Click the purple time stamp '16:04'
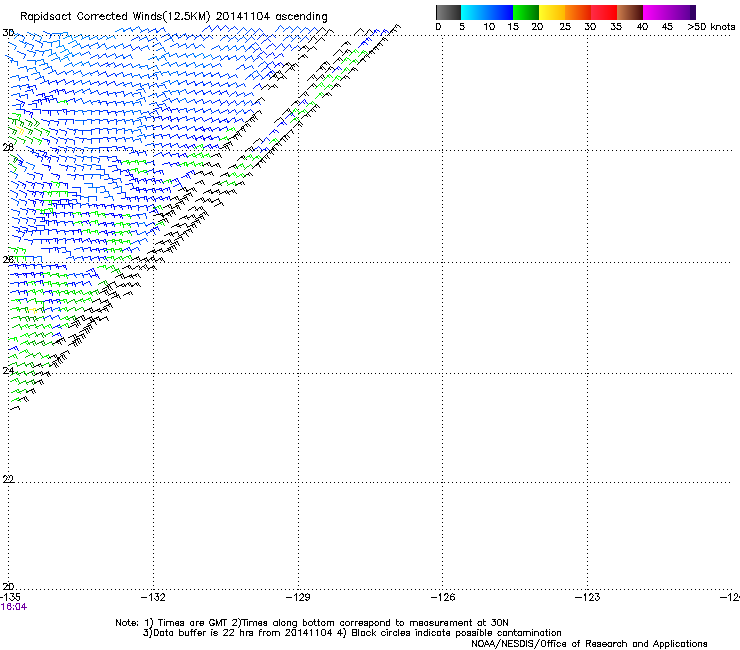Screen dimensions: 740x650 [14, 607]
